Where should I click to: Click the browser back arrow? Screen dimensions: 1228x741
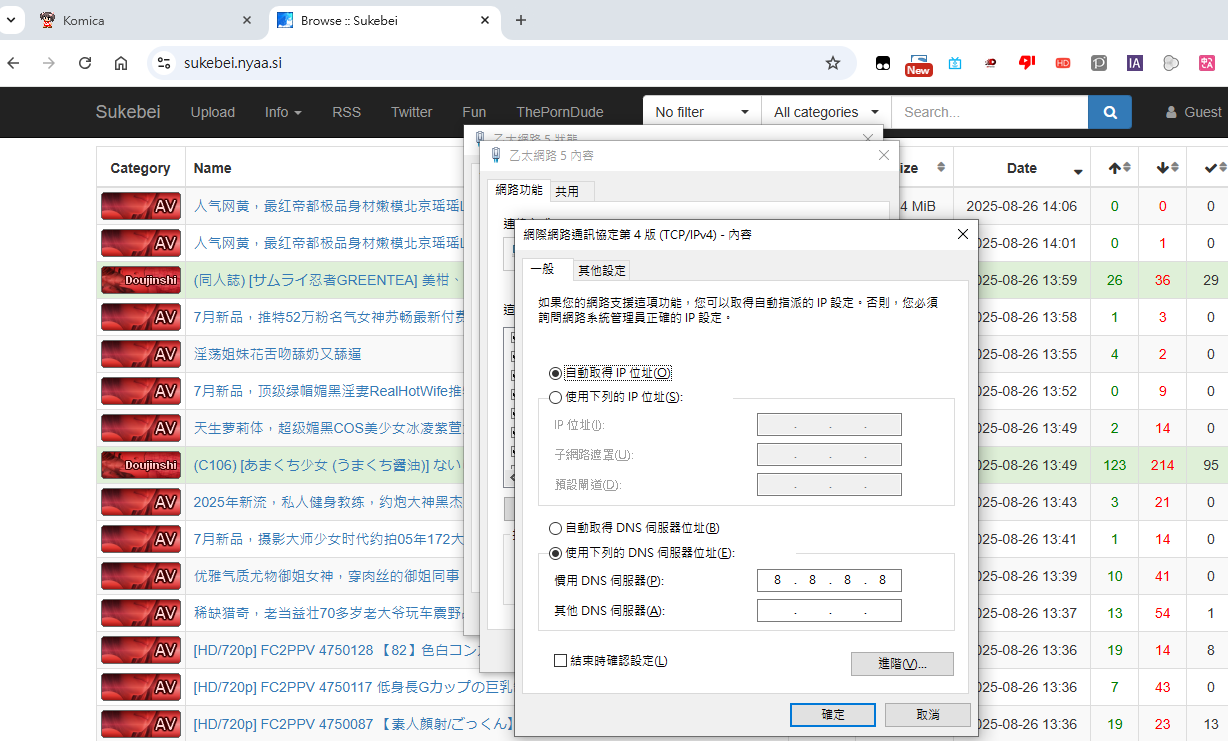point(13,63)
